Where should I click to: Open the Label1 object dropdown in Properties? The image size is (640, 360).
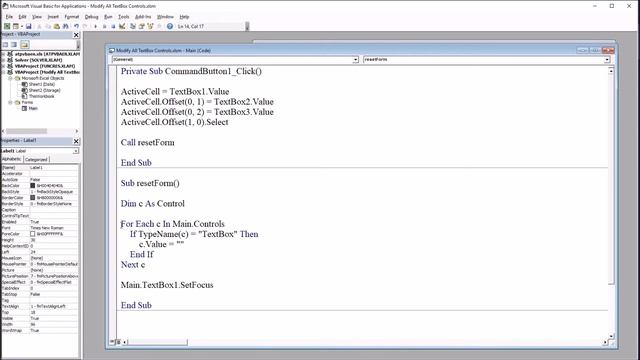click(x=76, y=151)
